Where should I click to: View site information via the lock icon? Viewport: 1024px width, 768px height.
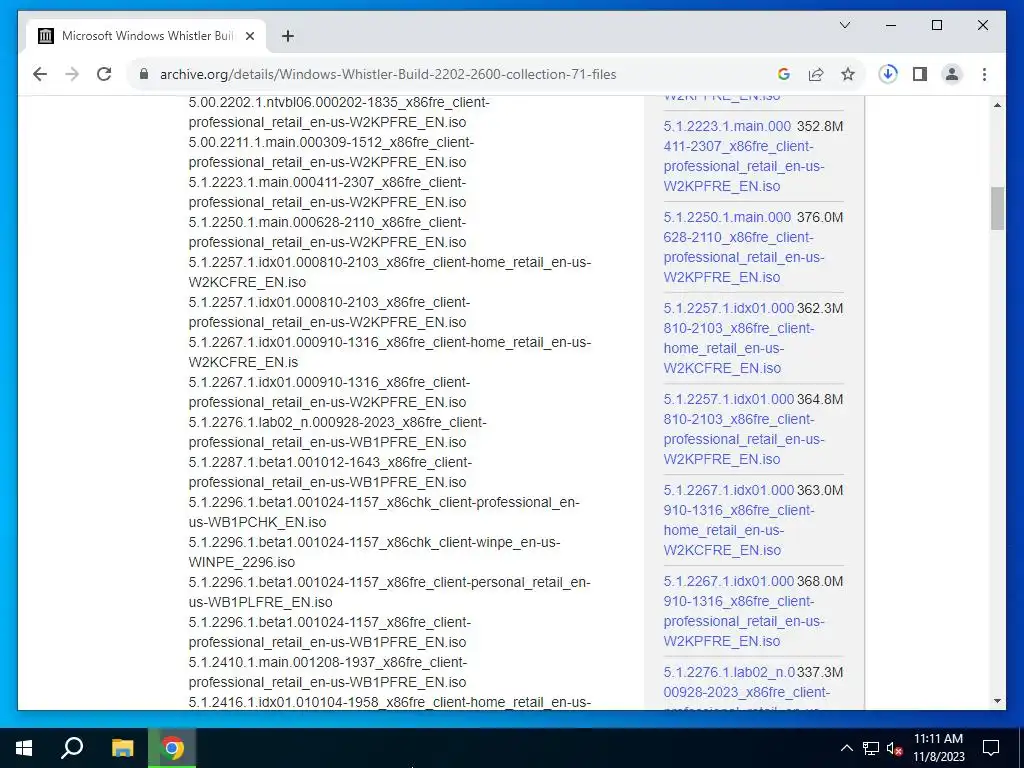click(144, 74)
